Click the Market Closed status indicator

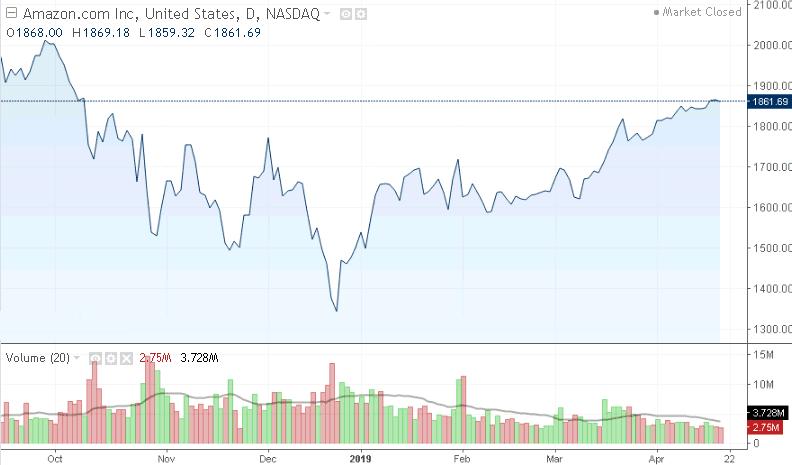pyautogui.click(x=702, y=12)
